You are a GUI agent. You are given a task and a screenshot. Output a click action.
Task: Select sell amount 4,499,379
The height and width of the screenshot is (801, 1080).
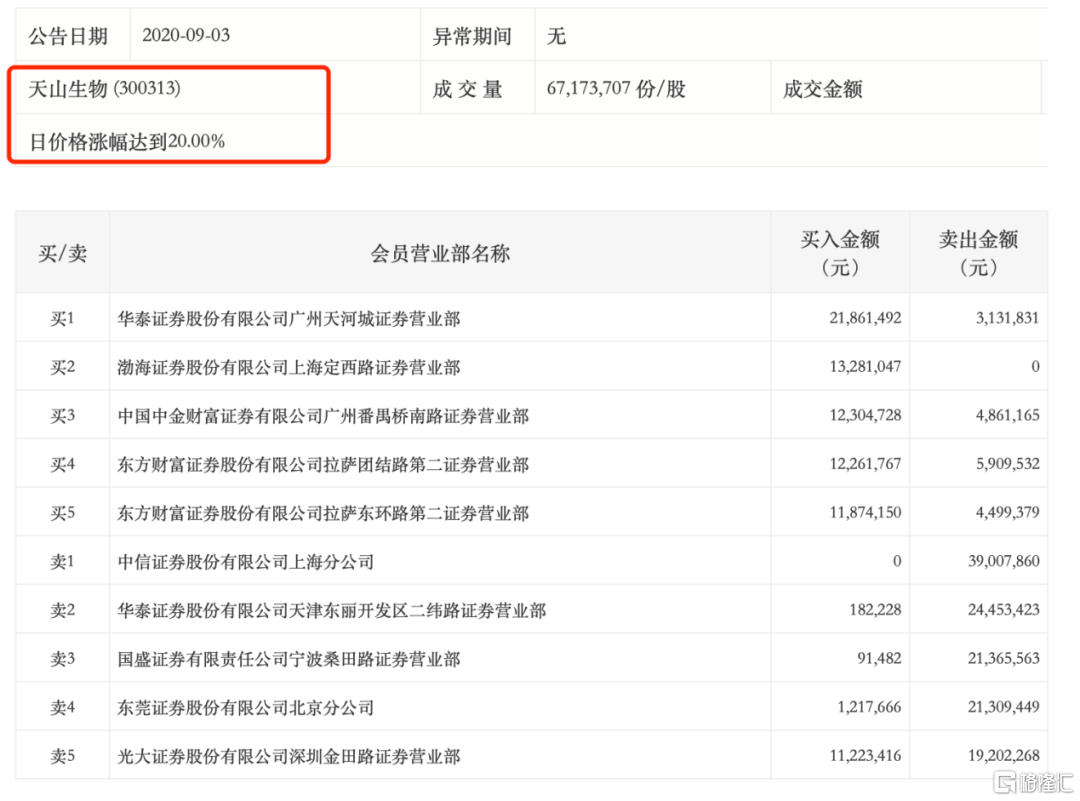1008,512
